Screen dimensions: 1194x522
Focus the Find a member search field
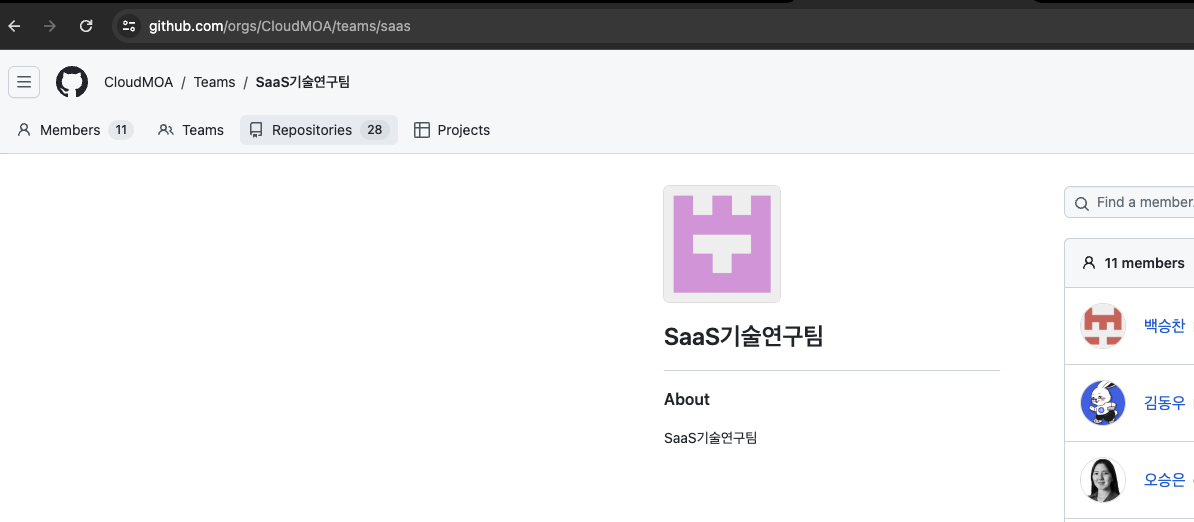point(1140,203)
